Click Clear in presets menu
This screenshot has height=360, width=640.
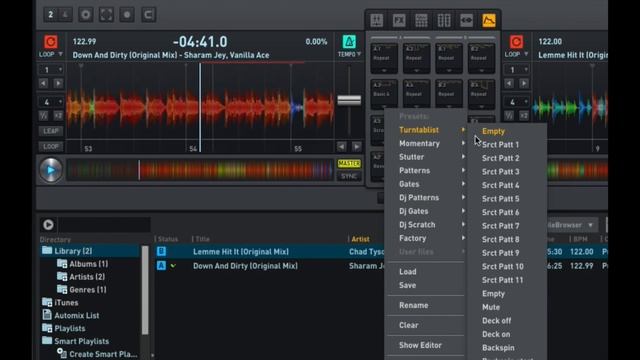(409, 325)
